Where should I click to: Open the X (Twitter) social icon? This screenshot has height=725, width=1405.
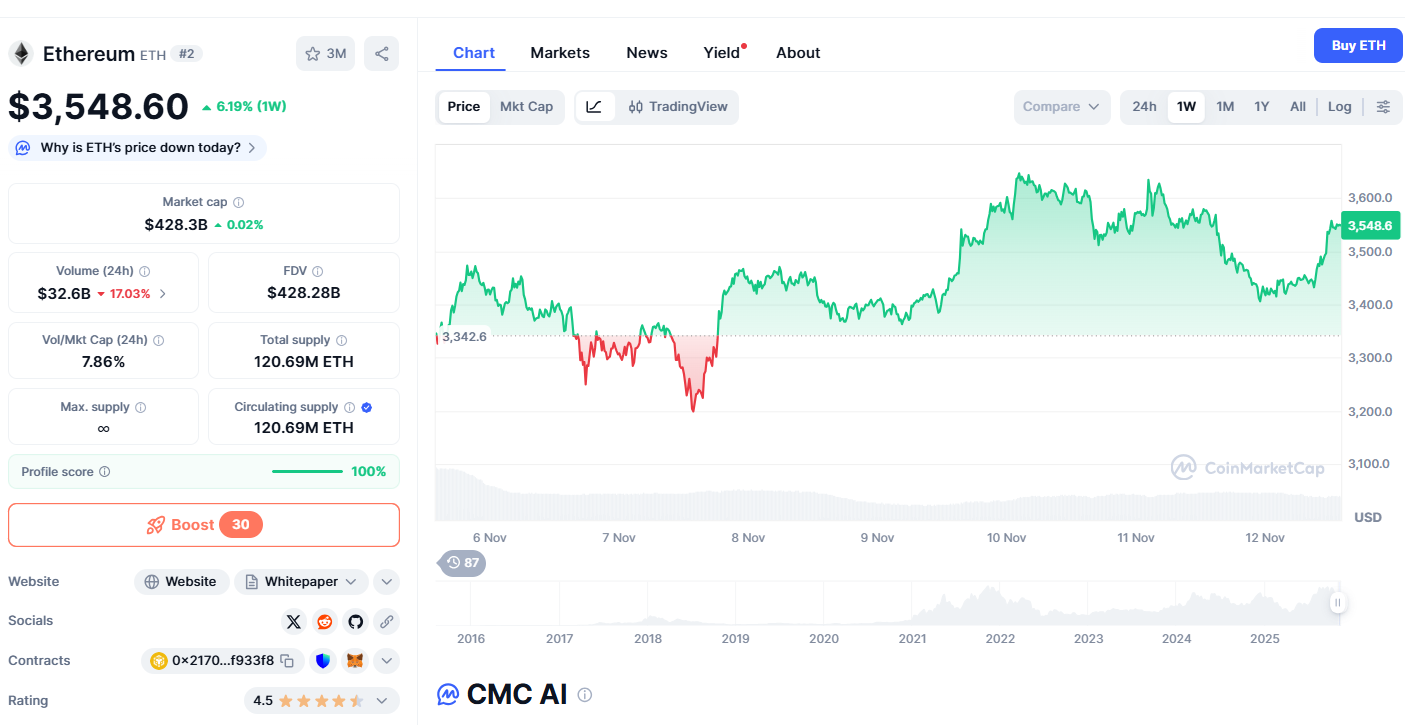click(x=293, y=622)
